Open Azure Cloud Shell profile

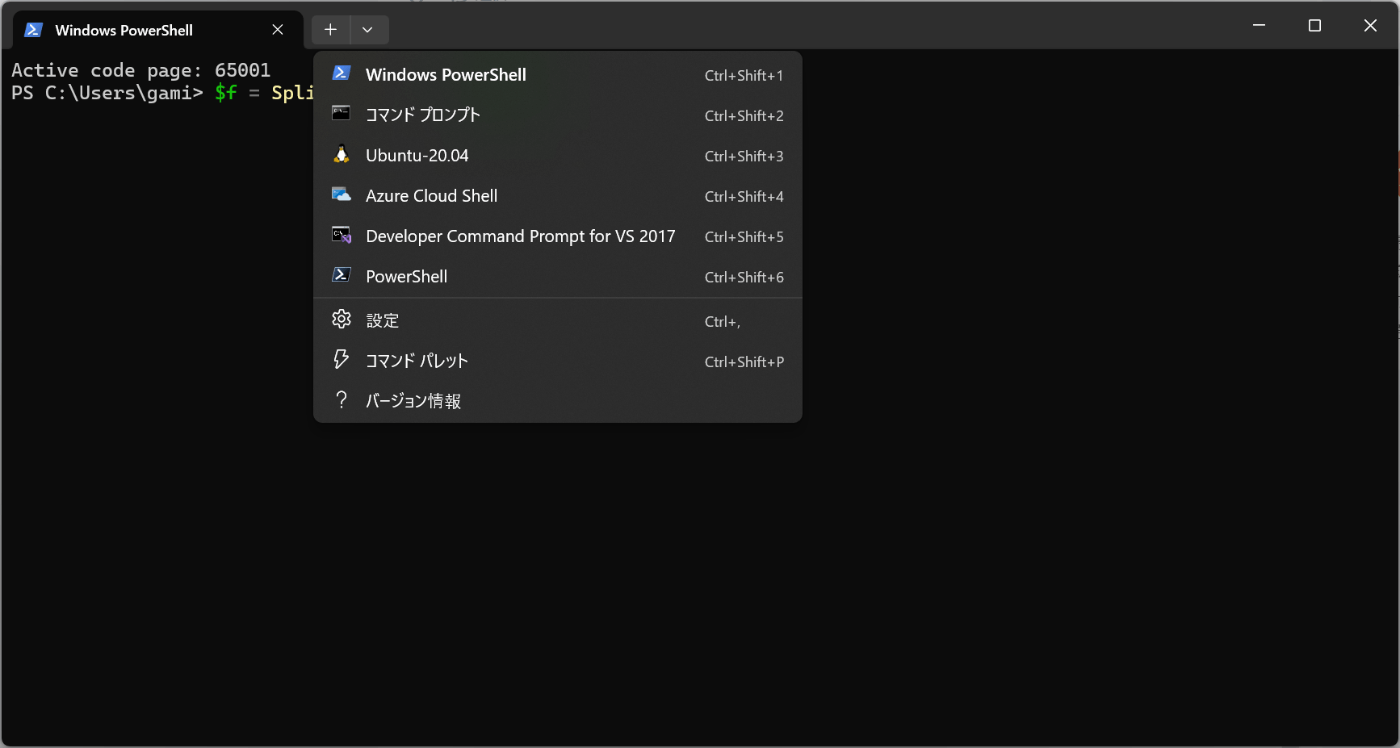[558, 196]
